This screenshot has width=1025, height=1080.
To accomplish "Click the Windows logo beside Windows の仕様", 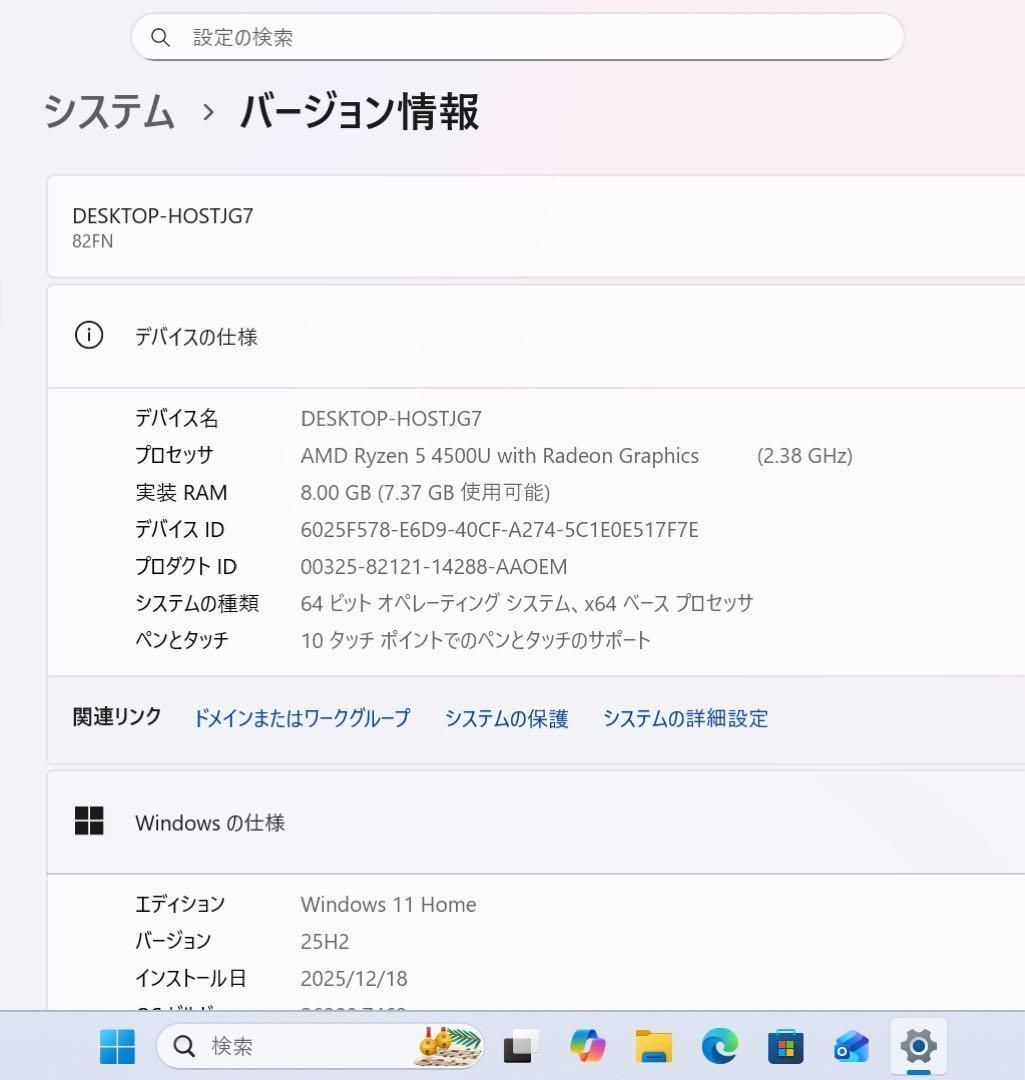I will tap(89, 820).
